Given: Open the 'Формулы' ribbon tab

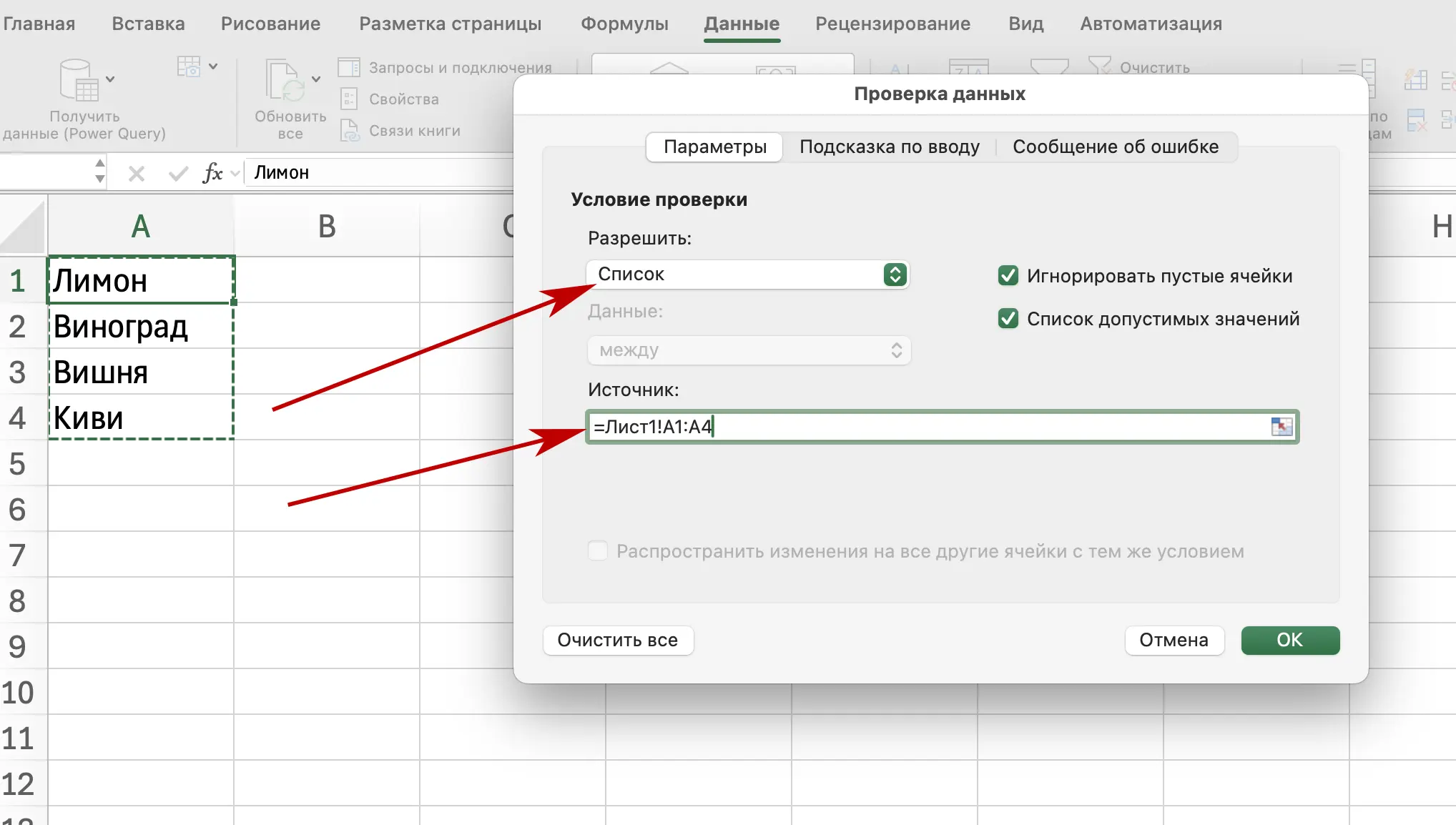Looking at the screenshot, I should (624, 24).
